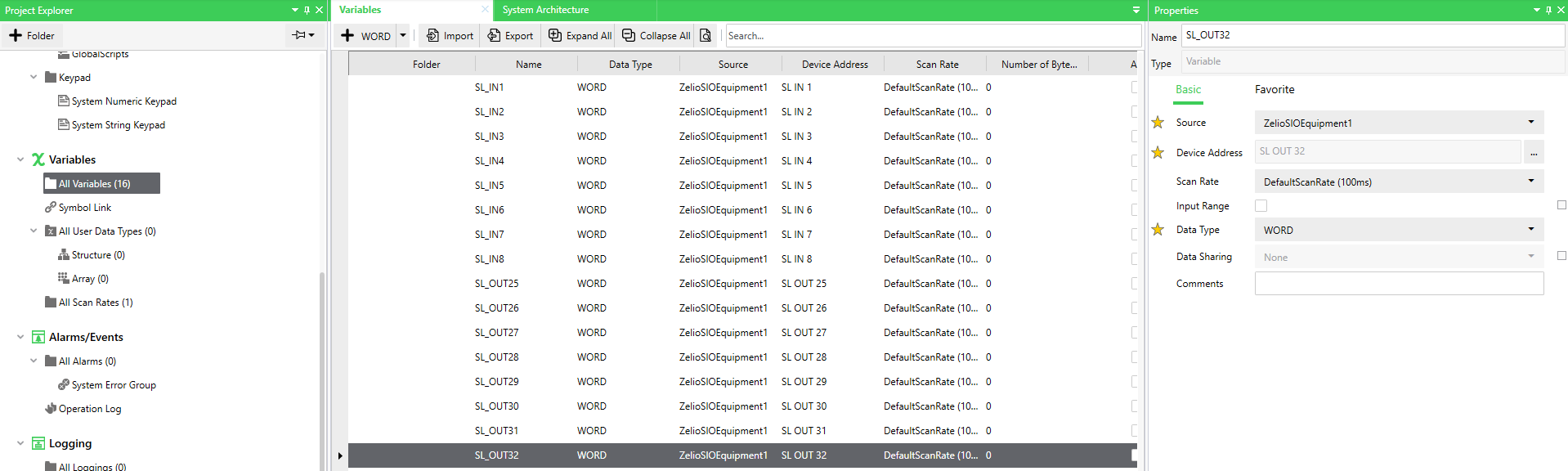Toggle the checkbox in SL_OUT32 row
This screenshot has width=1568, height=471.
(1134, 455)
